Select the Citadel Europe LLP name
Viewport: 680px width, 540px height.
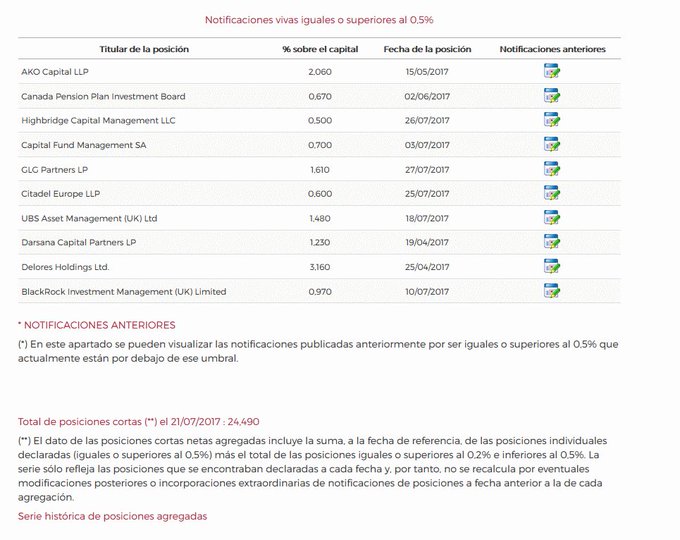[x=61, y=194]
